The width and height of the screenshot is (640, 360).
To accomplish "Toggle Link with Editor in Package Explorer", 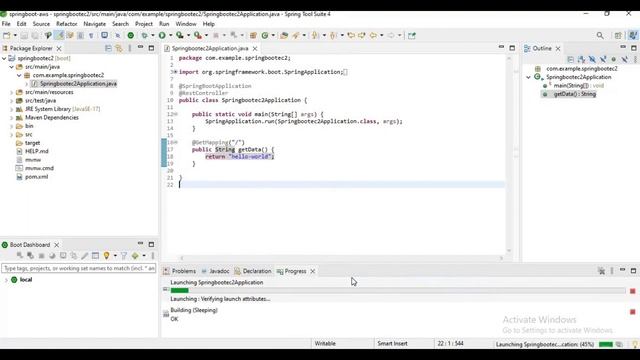I will click(119, 48).
